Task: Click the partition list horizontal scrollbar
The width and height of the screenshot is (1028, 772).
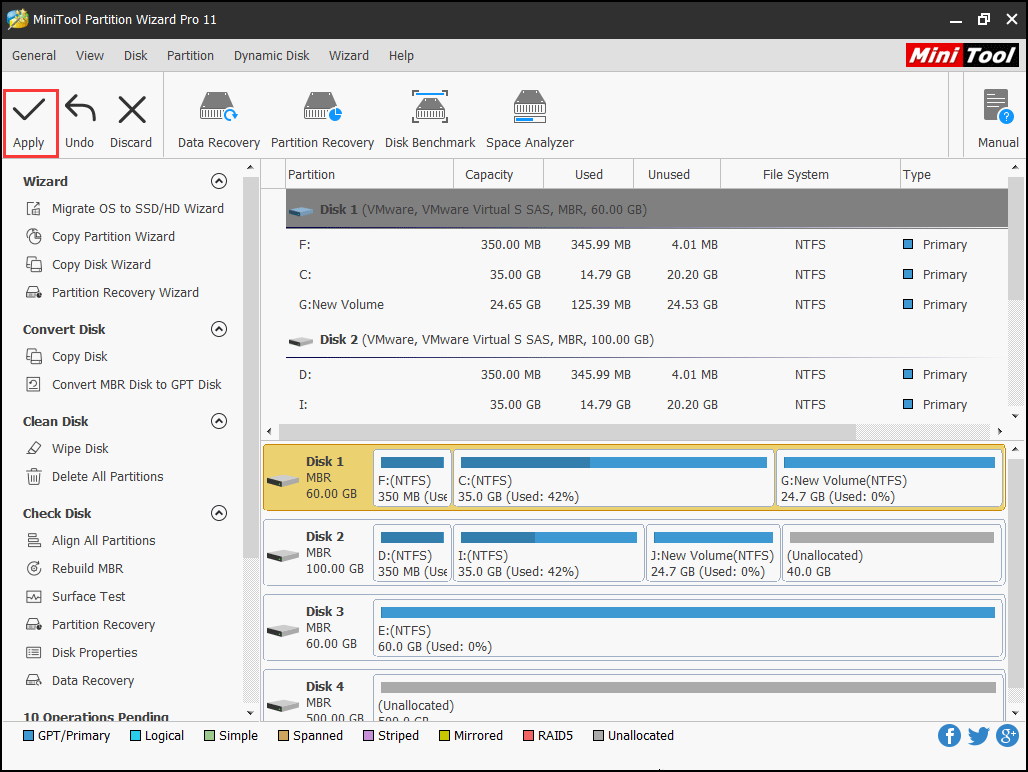Action: (x=567, y=431)
